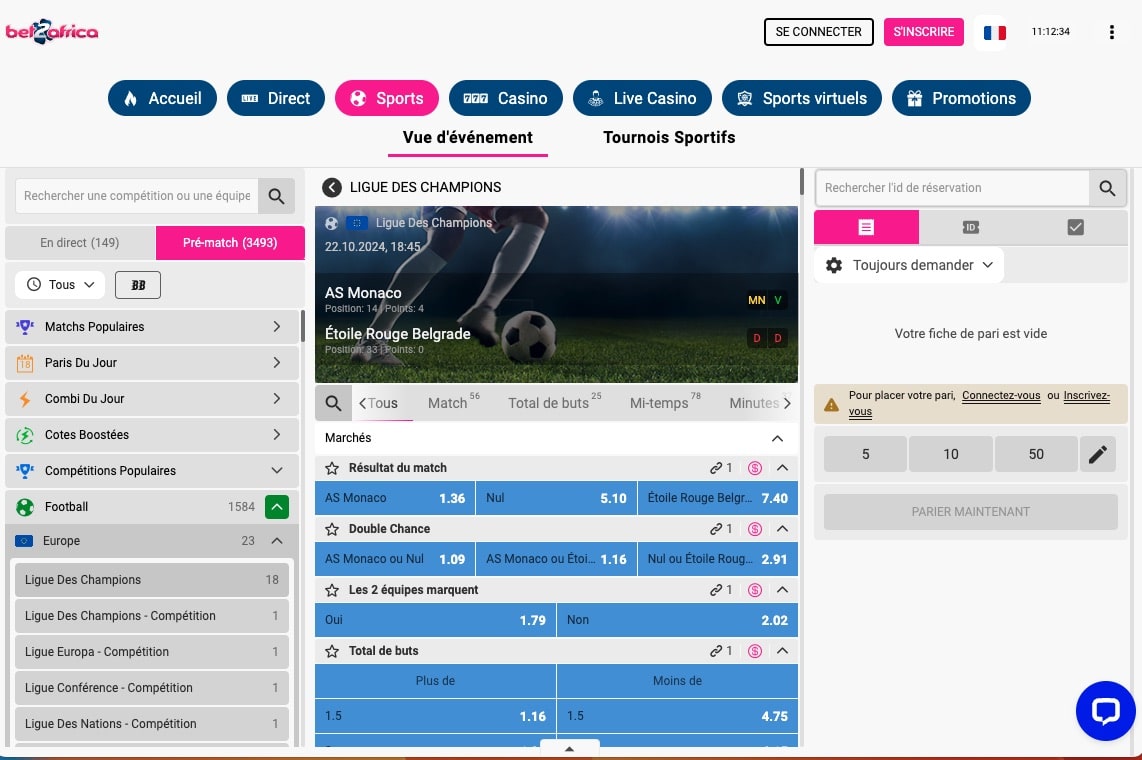Screen dimensions: 1142x760
Task: Toggle favorite star on Total de buts market
Action: (331, 650)
